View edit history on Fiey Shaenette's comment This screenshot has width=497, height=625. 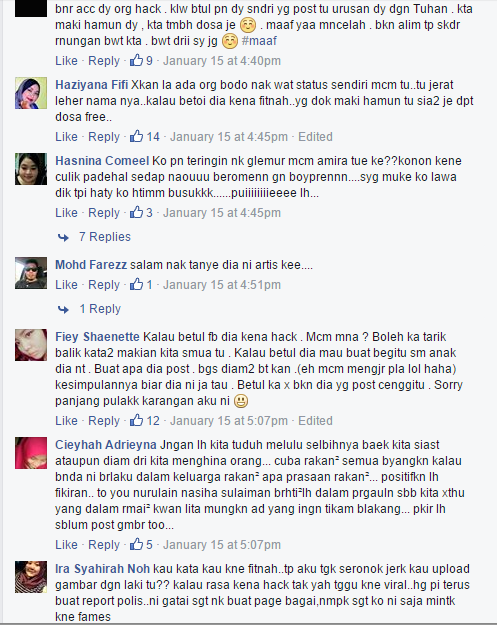[315, 421]
